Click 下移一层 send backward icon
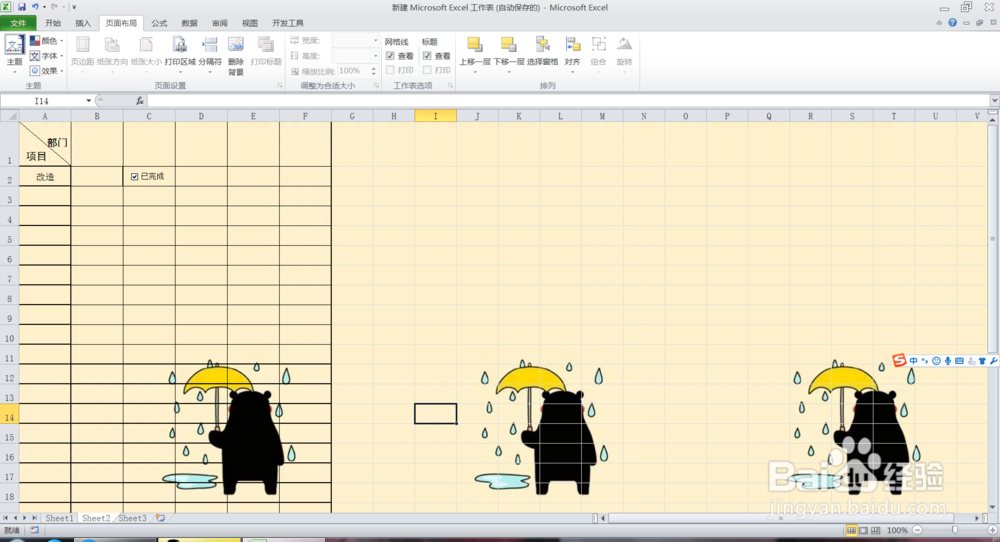Screen dimensions: 1000x542 click(508, 45)
